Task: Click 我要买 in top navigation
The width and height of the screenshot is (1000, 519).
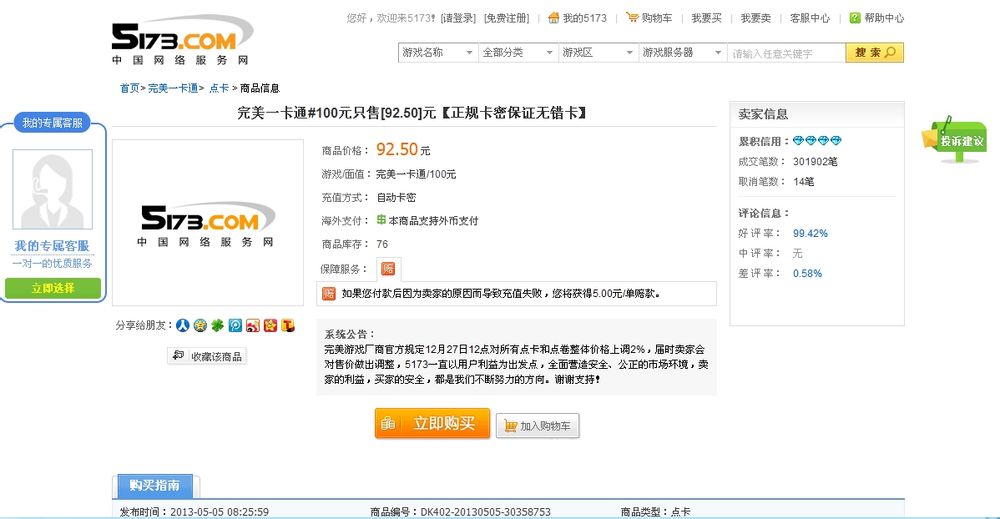Action: click(x=707, y=18)
